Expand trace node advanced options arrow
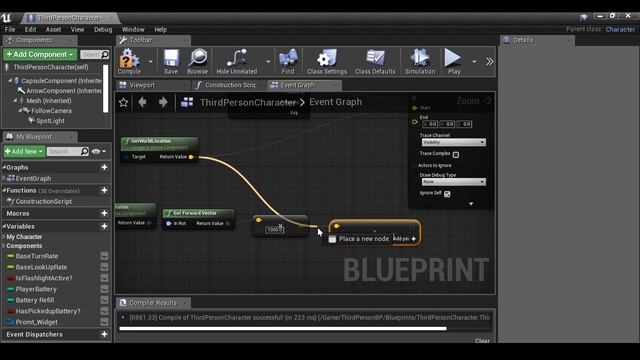Screen dimensions: 640x360 [x=471, y=204]
